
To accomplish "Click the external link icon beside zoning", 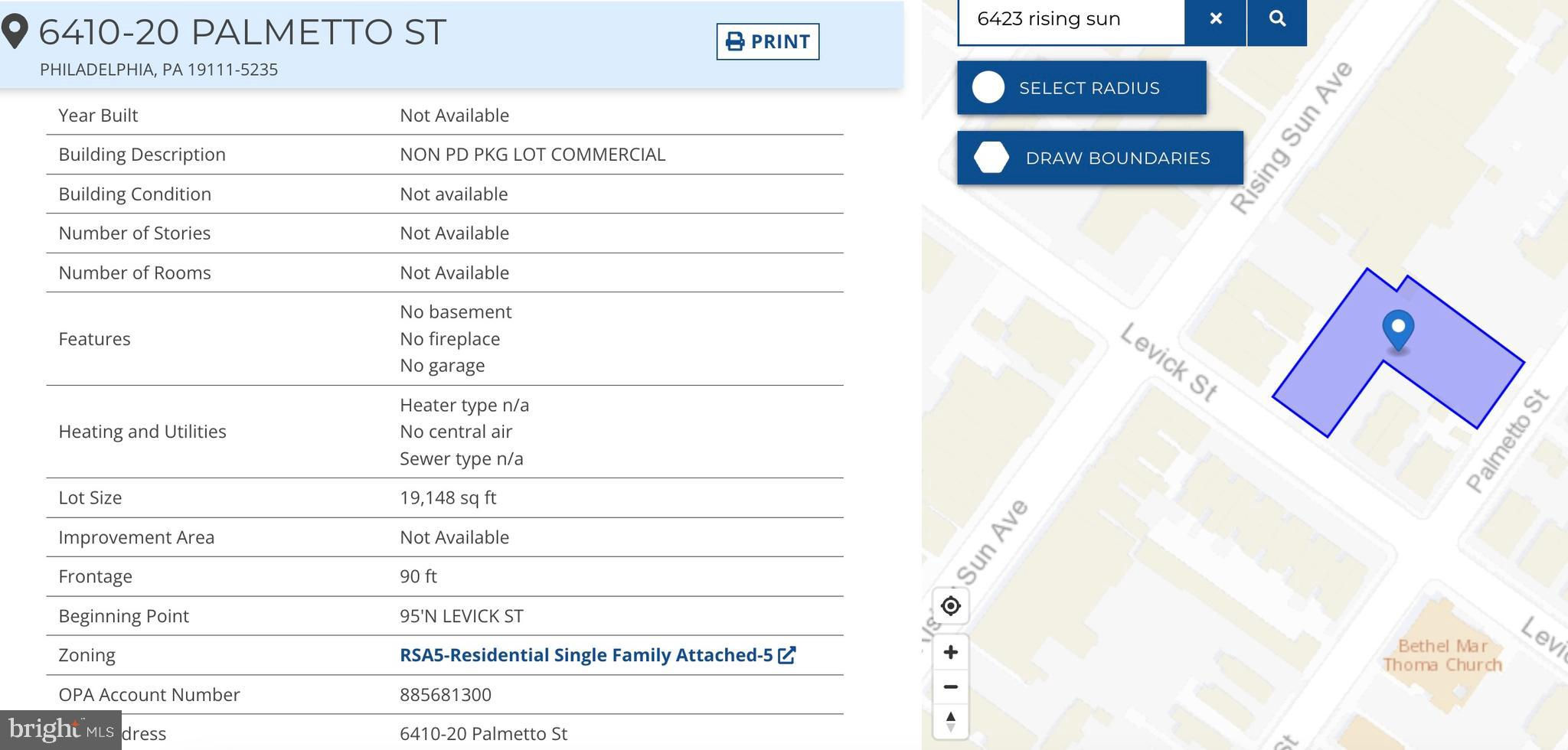I will tap(787, 655).
